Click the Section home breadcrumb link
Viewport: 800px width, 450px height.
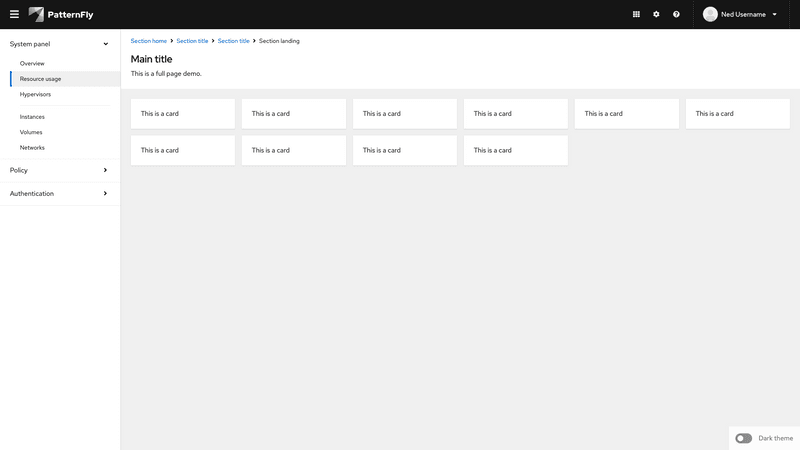pos(149,41)
